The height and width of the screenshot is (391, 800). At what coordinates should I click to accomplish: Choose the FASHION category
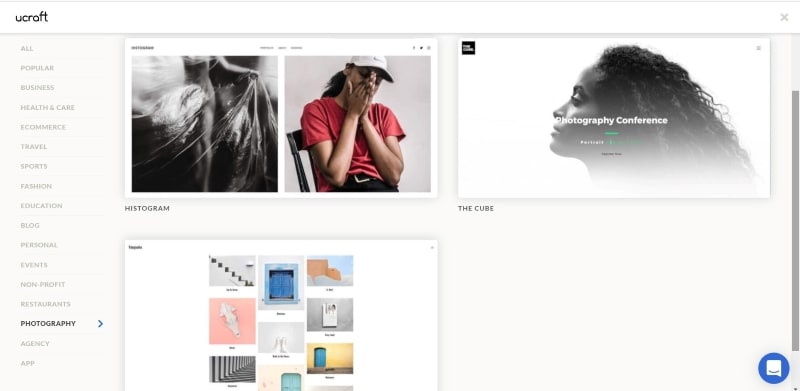tap(36, 186)
